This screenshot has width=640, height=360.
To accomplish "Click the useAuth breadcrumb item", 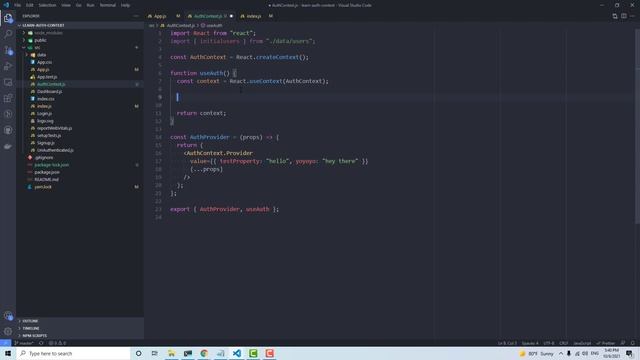I will click(x=211, y=25).
